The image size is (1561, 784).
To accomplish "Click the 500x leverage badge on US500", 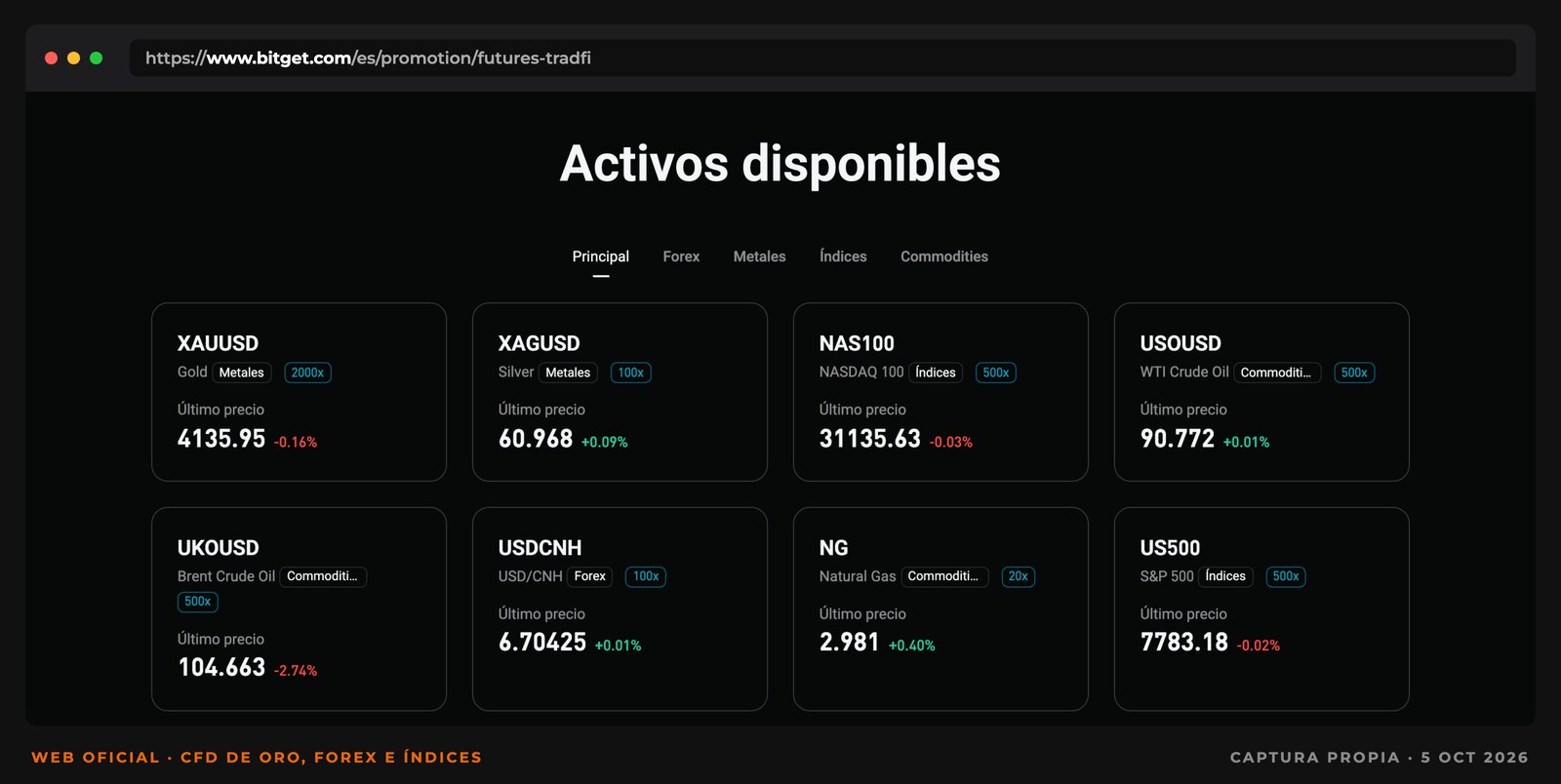I will pyautogui.click(x=1285, y=576).
